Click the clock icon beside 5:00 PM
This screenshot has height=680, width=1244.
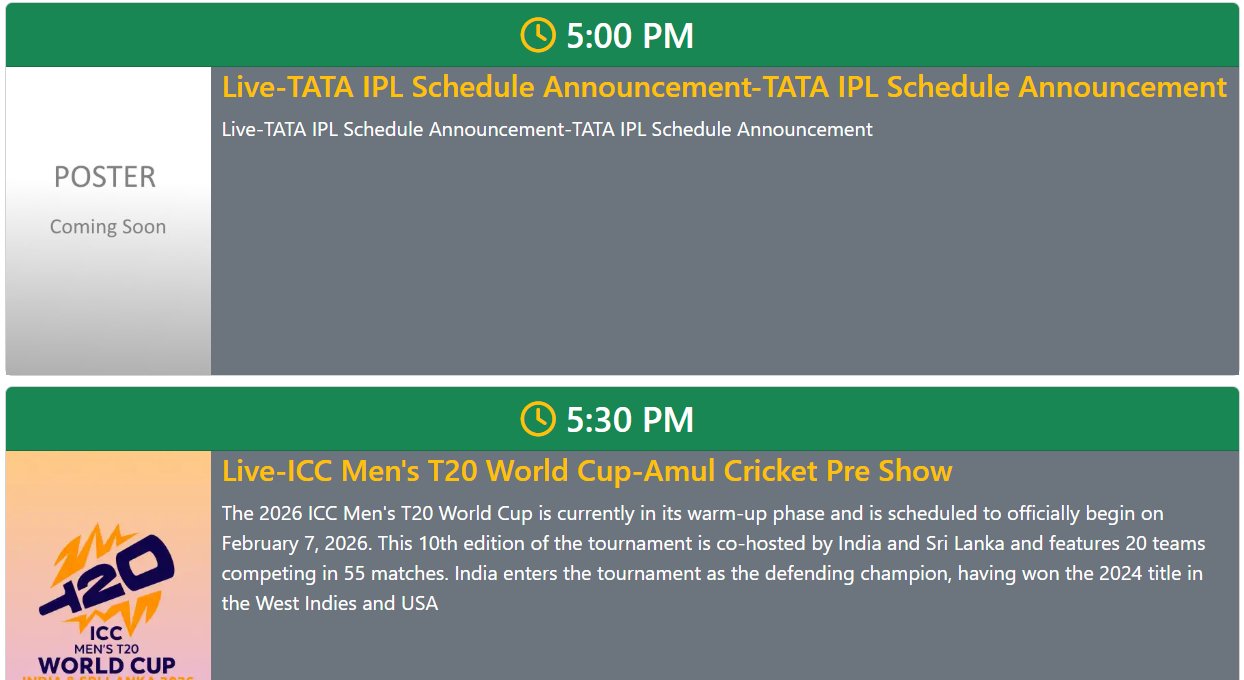click(537, 35)
